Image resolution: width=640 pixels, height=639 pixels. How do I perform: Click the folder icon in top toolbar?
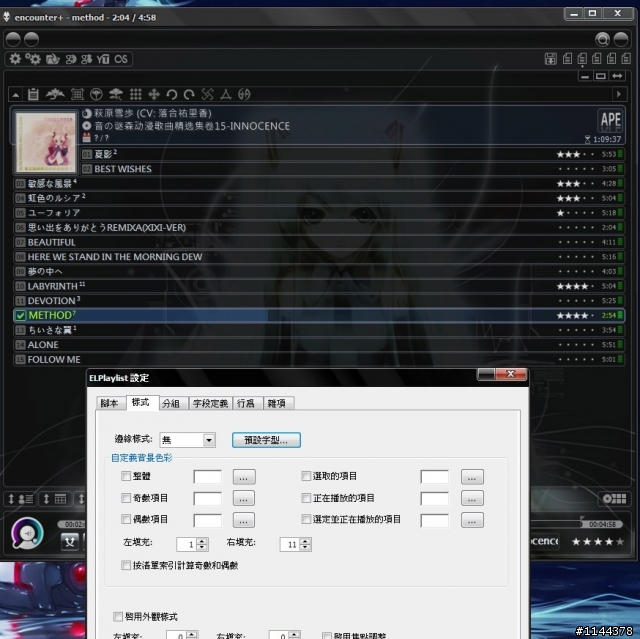52,59
